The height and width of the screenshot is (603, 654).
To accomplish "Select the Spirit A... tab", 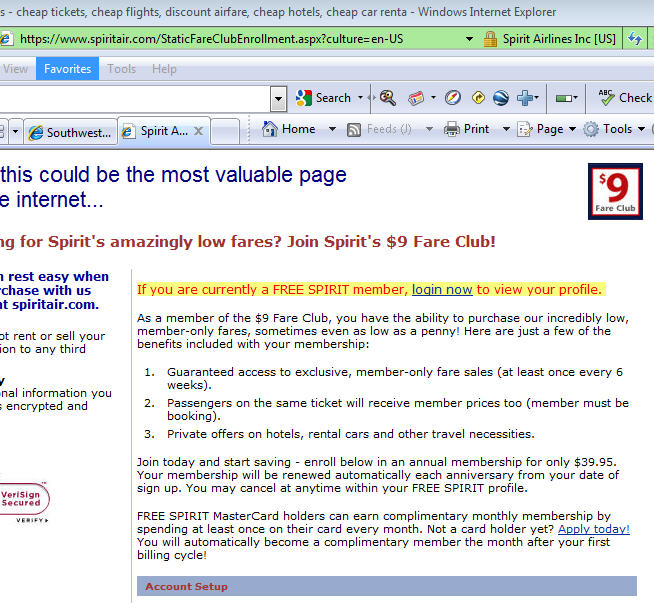I will coord(164,131).
